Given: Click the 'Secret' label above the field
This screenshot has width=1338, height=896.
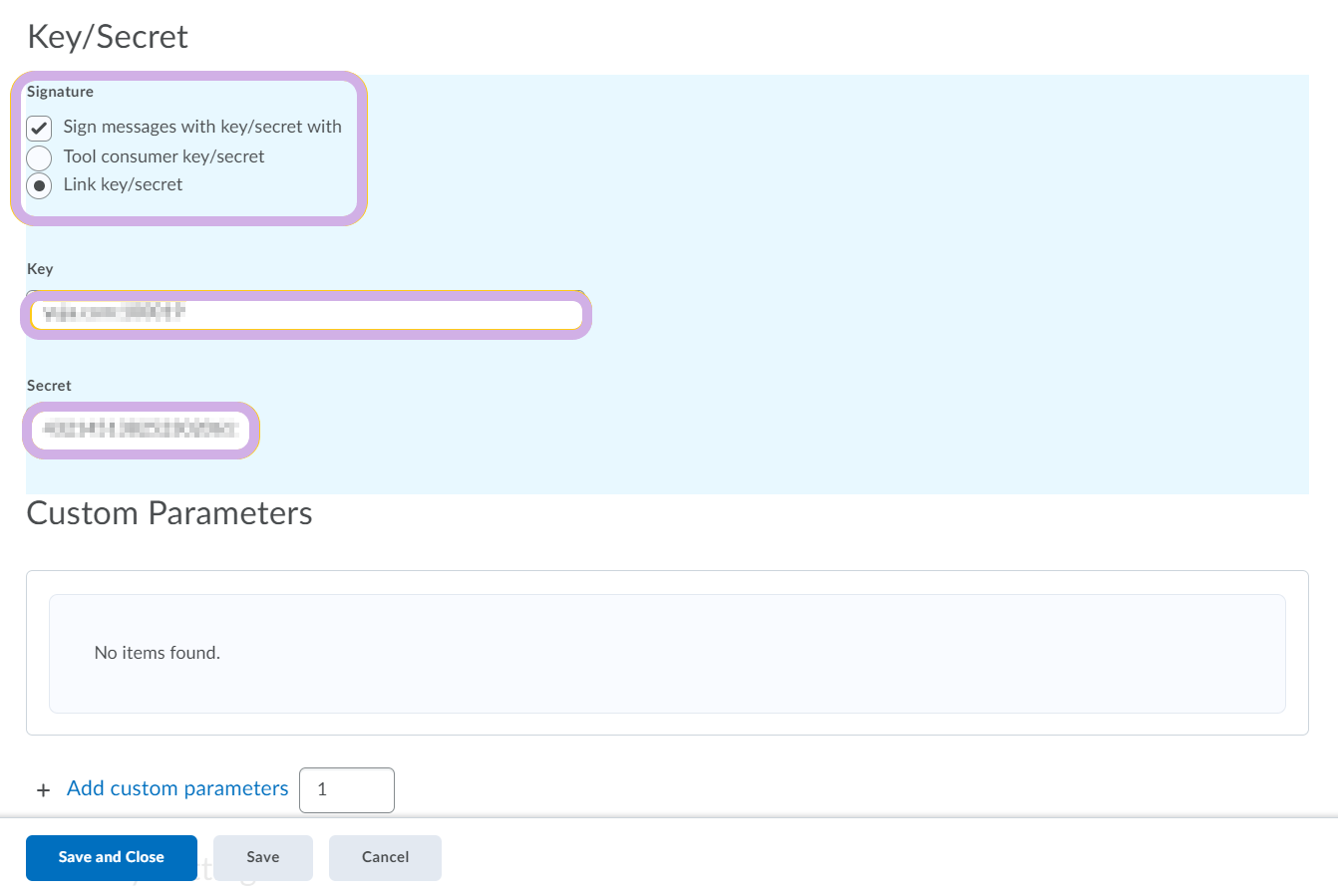Looking at the screenshot, I should pos(49,386).
